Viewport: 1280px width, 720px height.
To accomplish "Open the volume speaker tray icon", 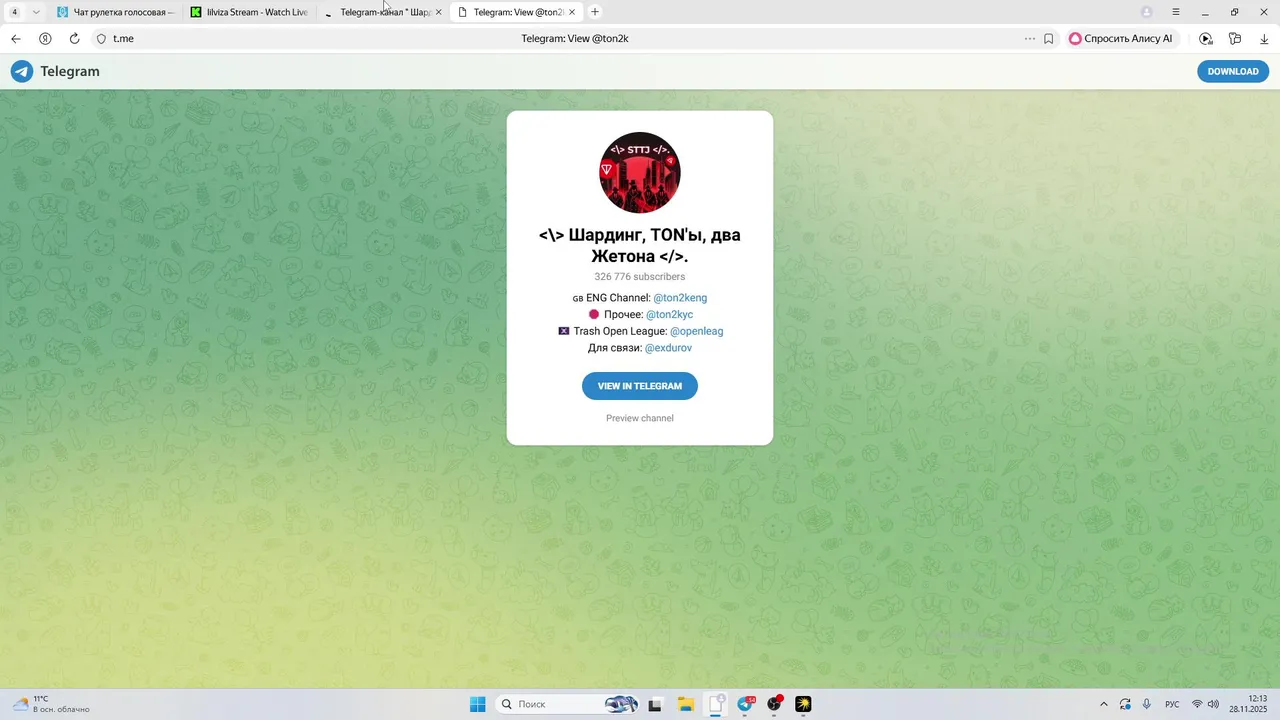I will [x=1213, y=704].
